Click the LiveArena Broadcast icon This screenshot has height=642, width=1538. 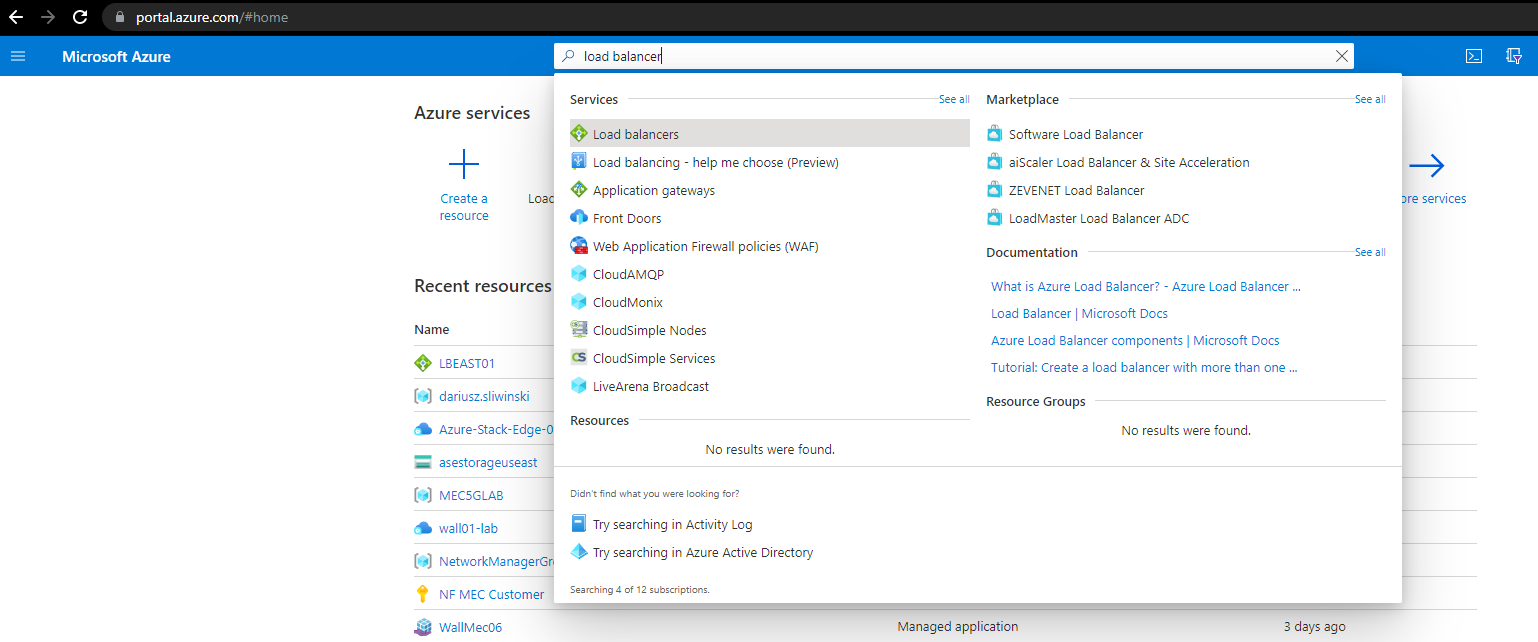tap(578, 386)
